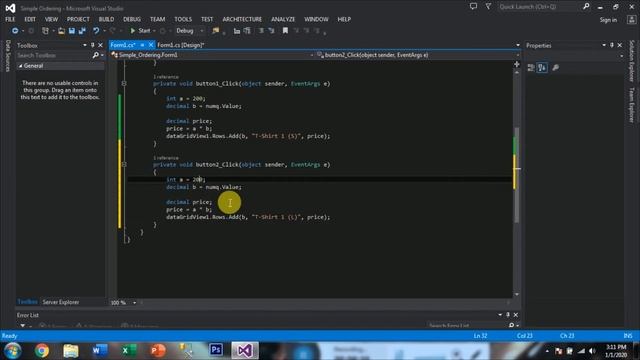Screen dimensions: 640x360
Task: Click the Navigate Backward toolbar icon
Action: (15, 31)
